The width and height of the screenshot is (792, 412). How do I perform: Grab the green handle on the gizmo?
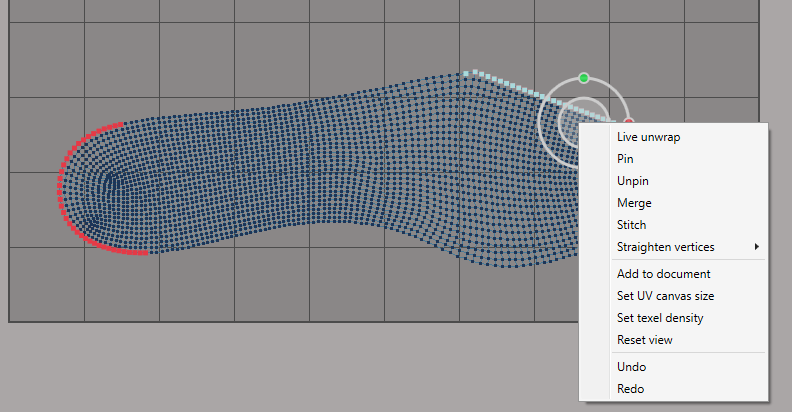[x=584, y=77]
